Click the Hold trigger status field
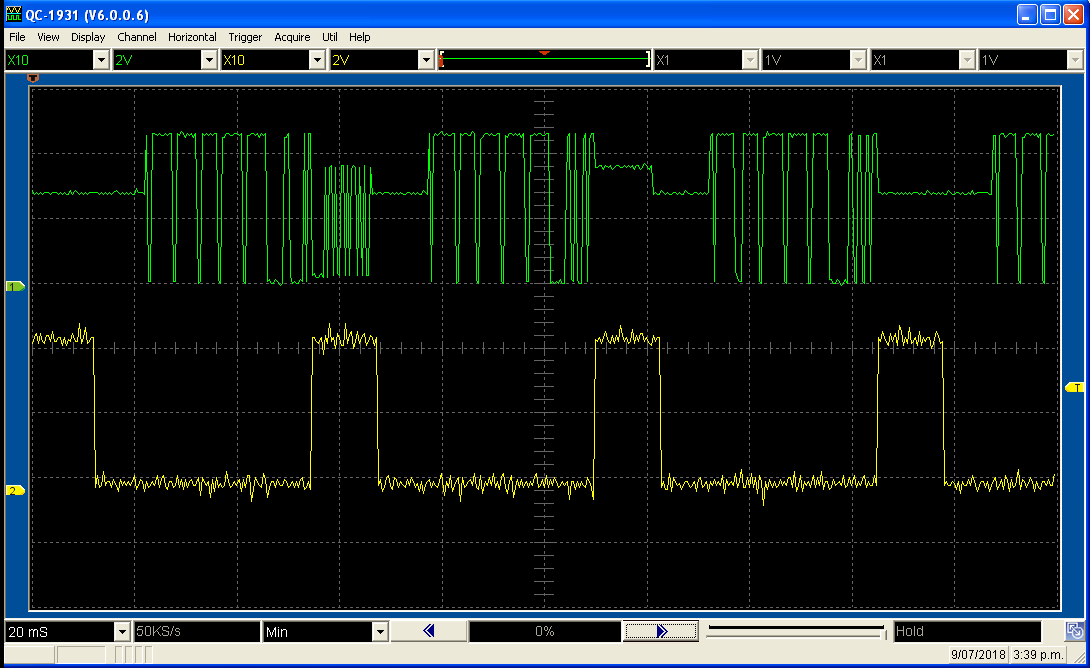Image resolution: width=1090 pixels, height=668 pixels. [x=965, y=631]
